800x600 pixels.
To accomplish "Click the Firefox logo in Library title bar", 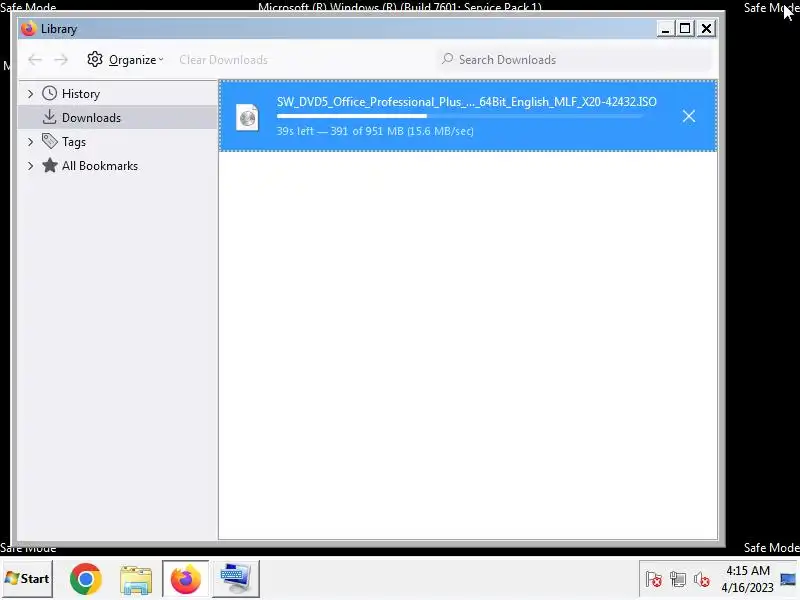I will [x=29, y=29].
